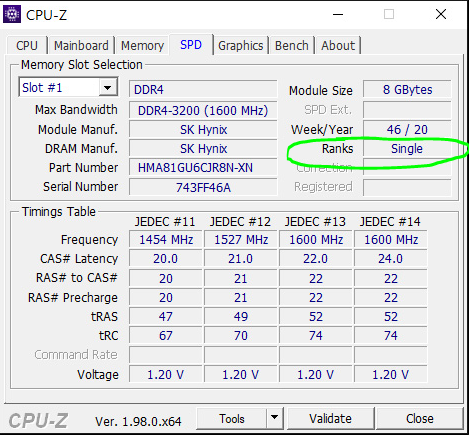Click the Ver. 1.98.0.x64 version text
This screenshot has width=469, height=435.
pos(138,422)
